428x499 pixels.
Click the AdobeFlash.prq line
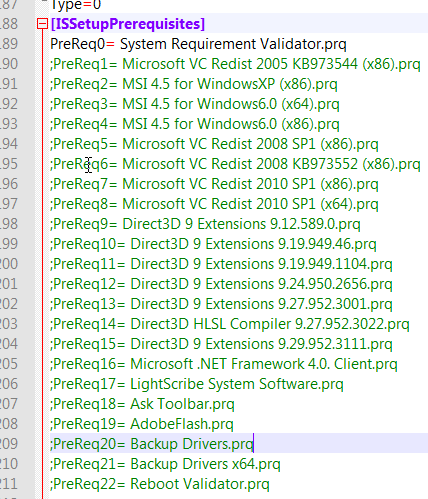click(x=142, y=424)
